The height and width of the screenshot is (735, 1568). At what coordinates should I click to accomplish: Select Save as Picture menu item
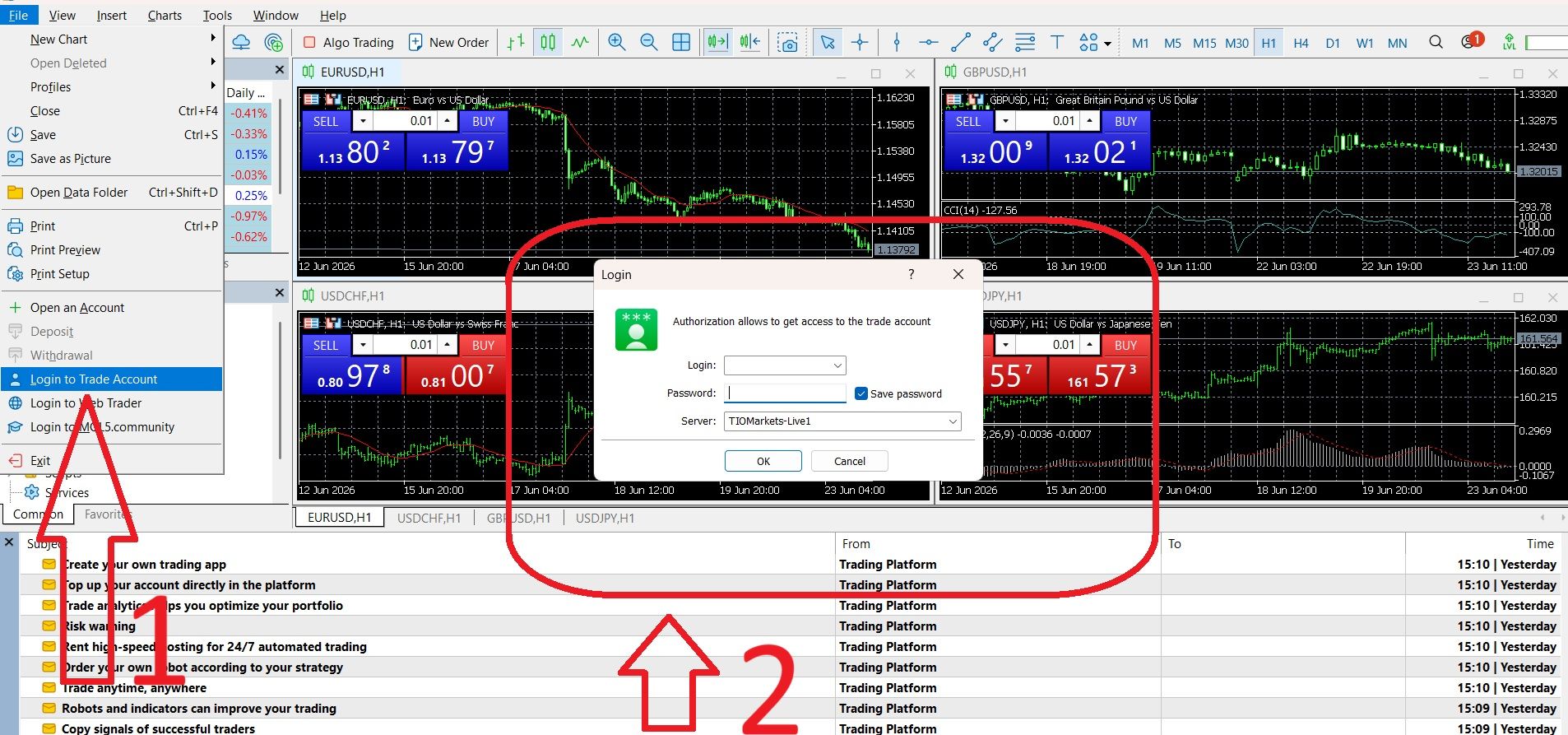click(112, 159)
